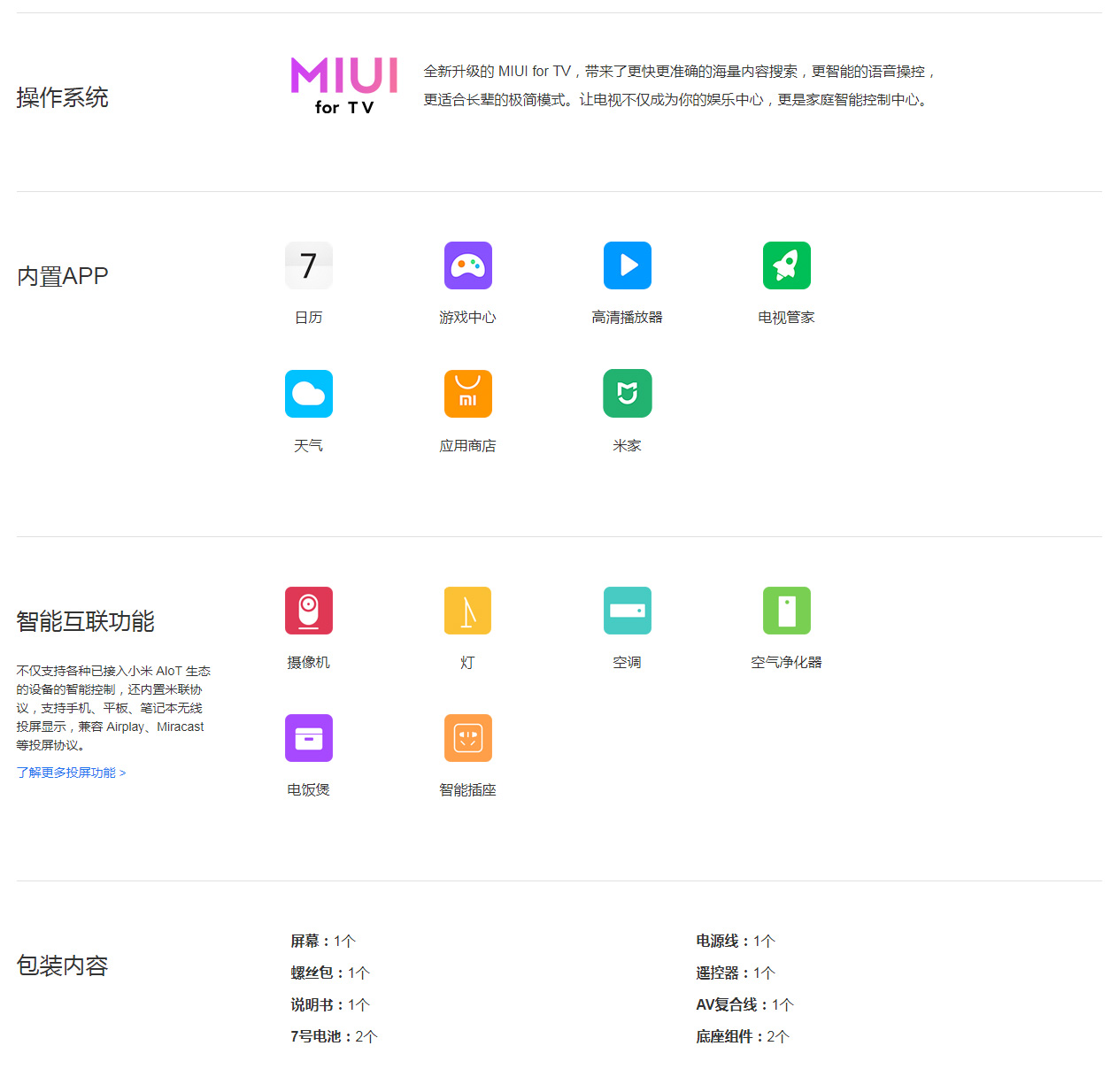Click the 摄像机 camera device icon
Screen dimensions: 1118x1092
pyautogui.click(x=309, y=611)
